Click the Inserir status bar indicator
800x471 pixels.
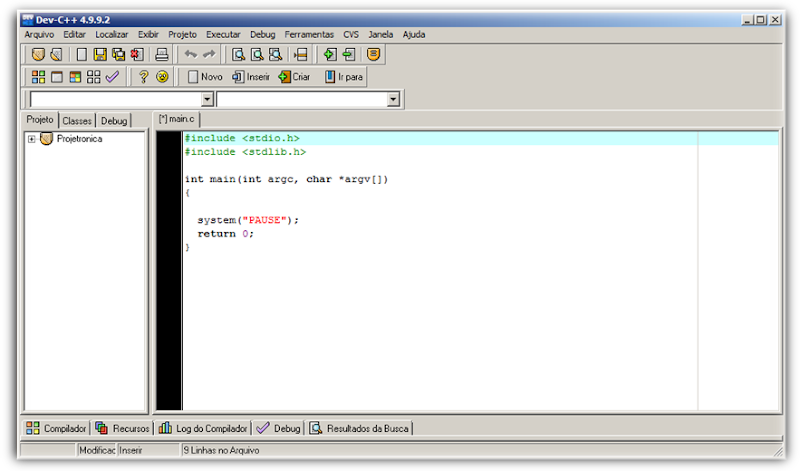point(131,450)
